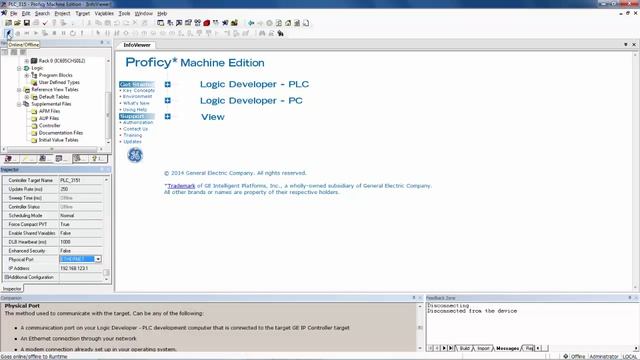This screenshot has height=360, width=640.
Task: Open the What's New link
Action: click(x=136, y=103)
